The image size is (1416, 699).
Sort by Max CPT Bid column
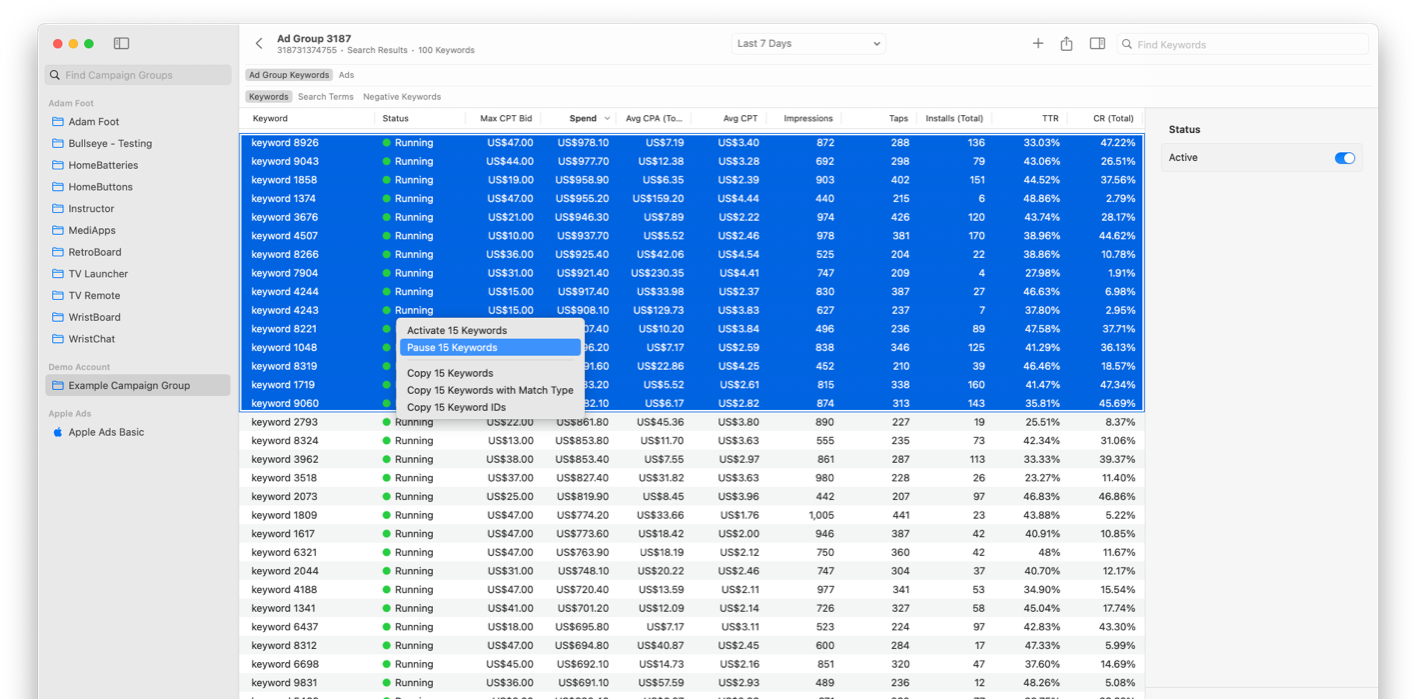(506, 119)
